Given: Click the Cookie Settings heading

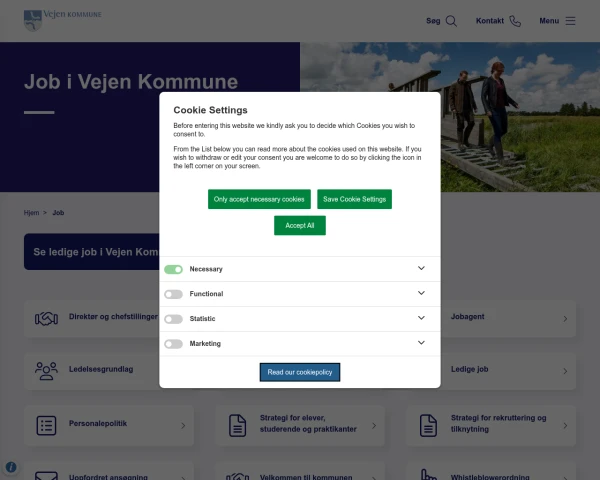Looking at the screenshot, I should pyautogui.click(x=210, y=110).
